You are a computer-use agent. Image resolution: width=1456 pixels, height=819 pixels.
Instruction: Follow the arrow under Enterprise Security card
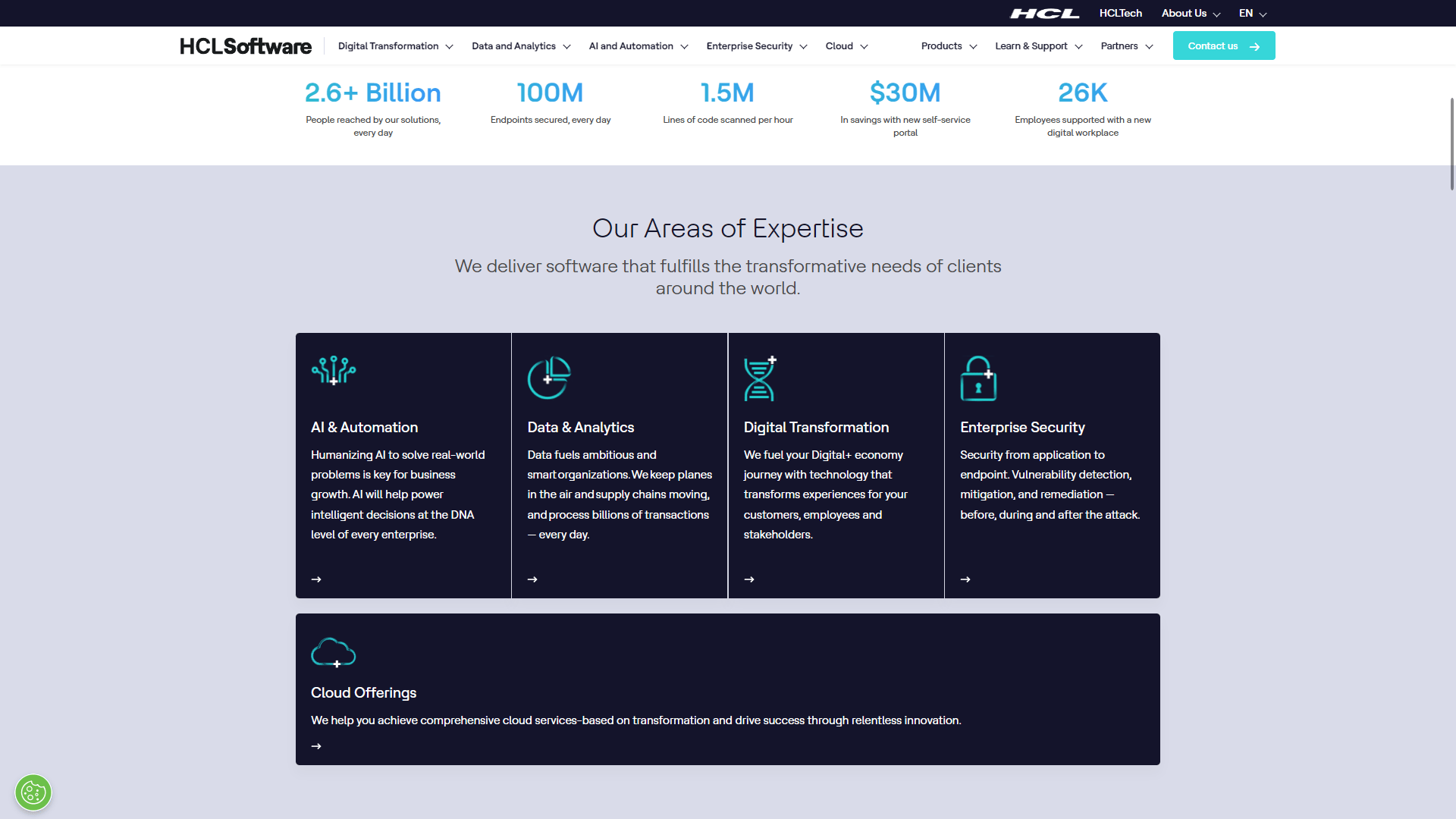coord(965,579)
